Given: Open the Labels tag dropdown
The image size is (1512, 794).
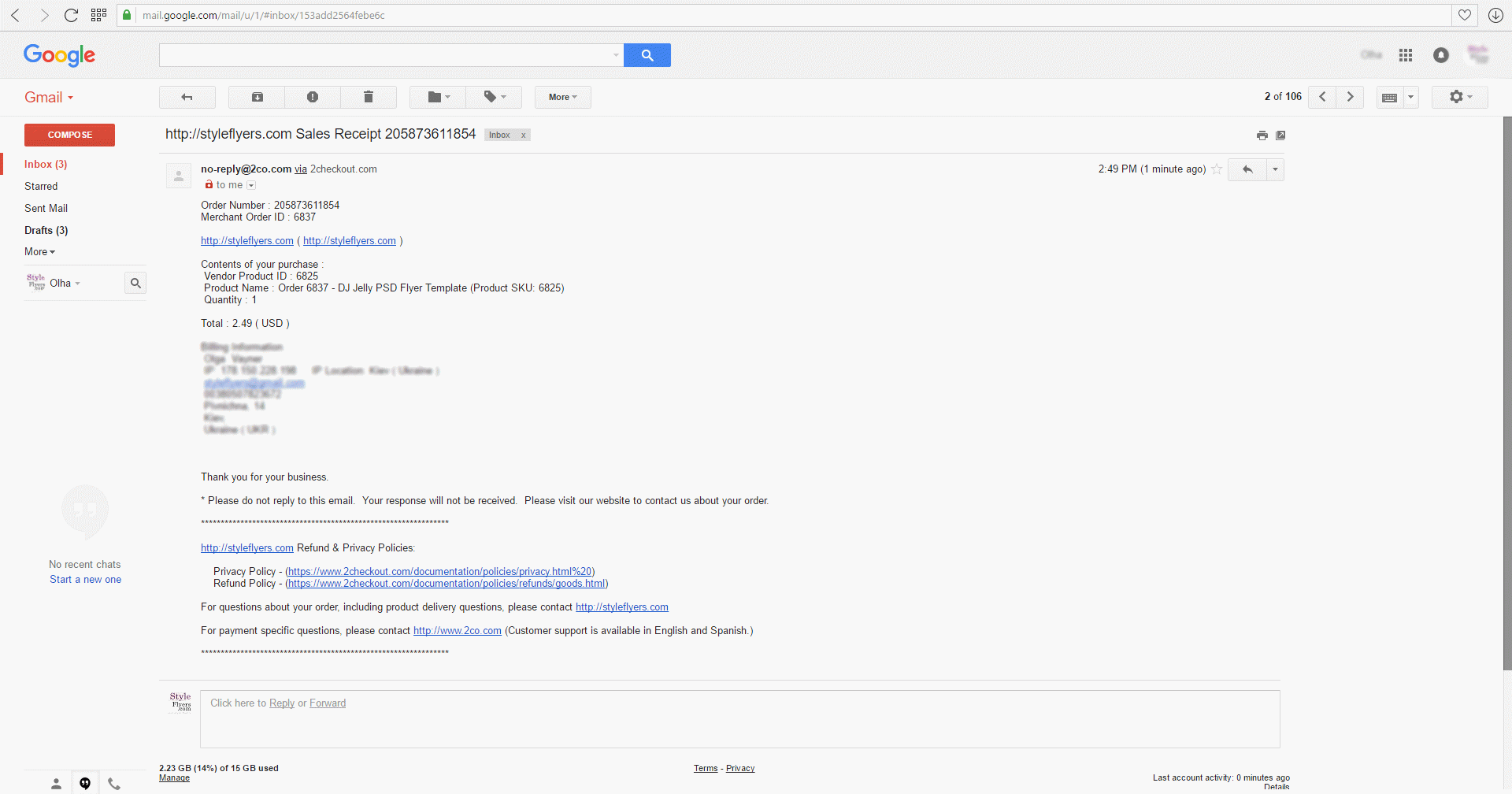Looking at the screenshot, I should point(494,97).
